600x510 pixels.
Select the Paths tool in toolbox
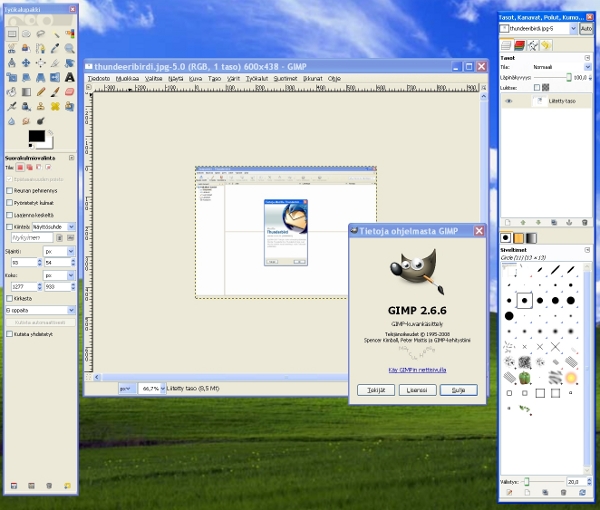tap(41, 48)
